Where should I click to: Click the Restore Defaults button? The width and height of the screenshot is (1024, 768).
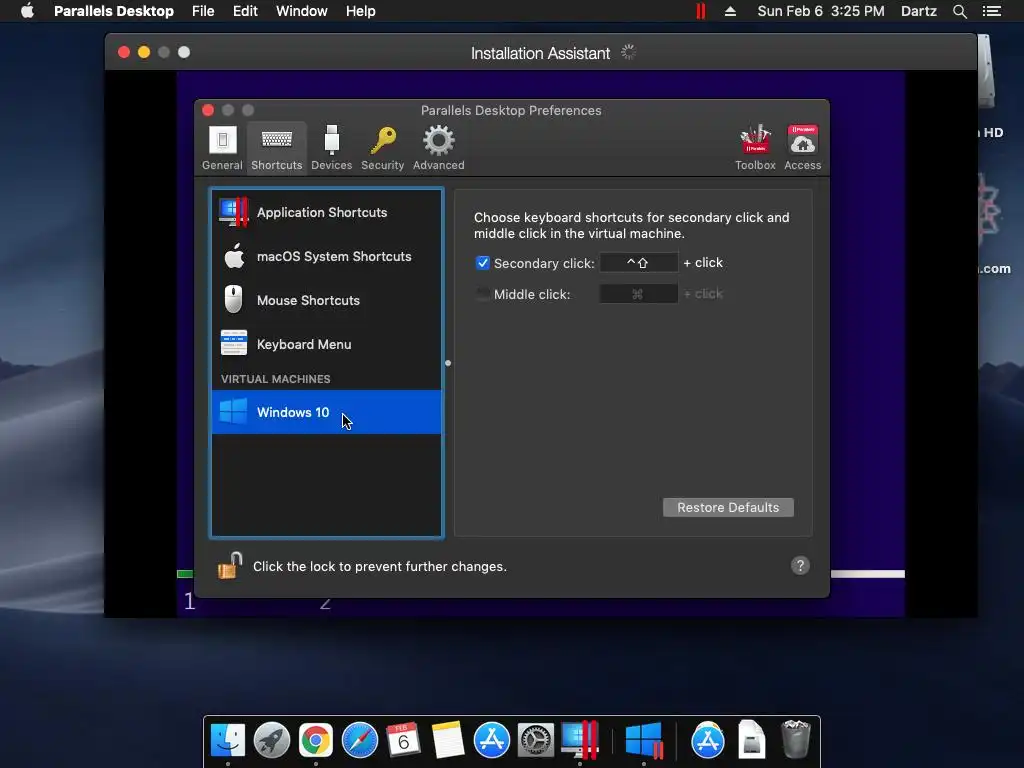728,507
